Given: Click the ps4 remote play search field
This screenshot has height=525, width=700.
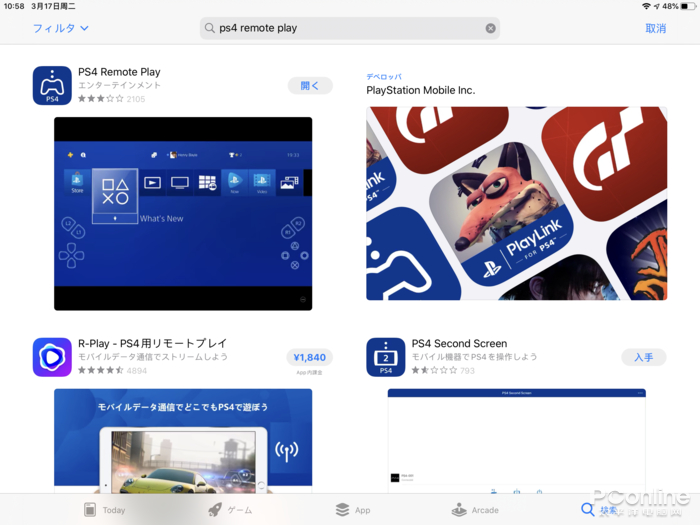Looking at the screenshot, I should tap(350, 28).
